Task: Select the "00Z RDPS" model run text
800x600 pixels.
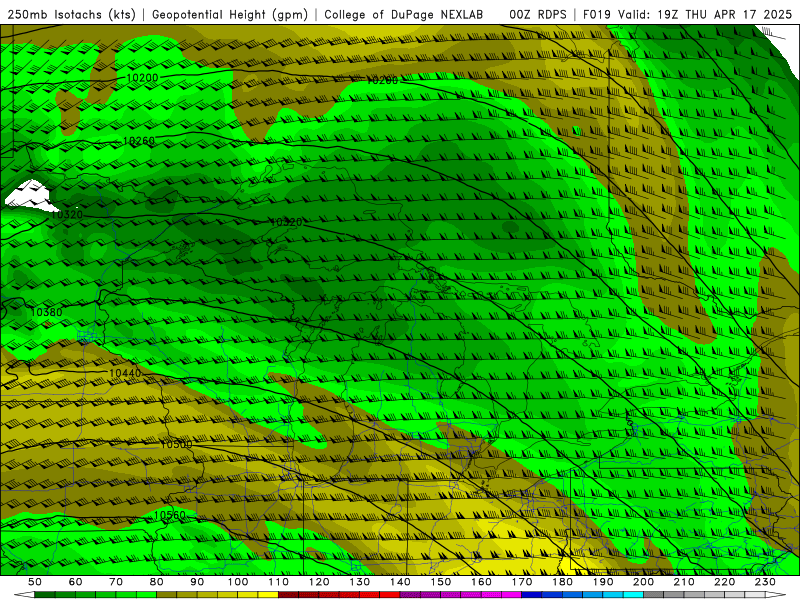Action: coord(538,15)
